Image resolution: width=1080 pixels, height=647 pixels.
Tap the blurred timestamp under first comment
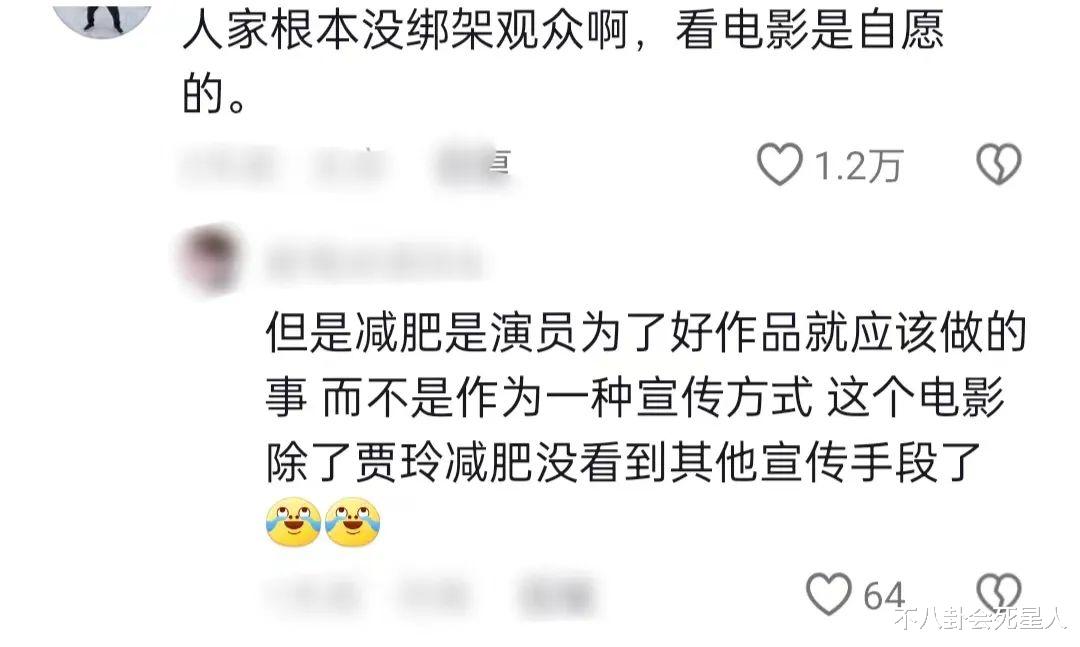point(227,165)
